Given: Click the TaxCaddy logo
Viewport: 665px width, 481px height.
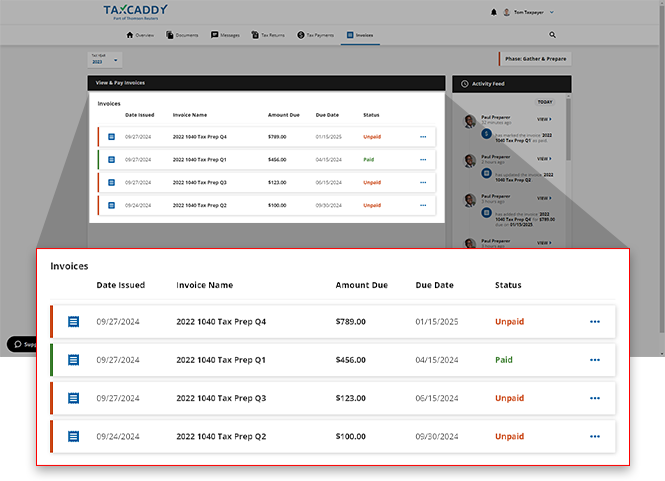Looking at the screenshot, I should click(x=136, y=12).
